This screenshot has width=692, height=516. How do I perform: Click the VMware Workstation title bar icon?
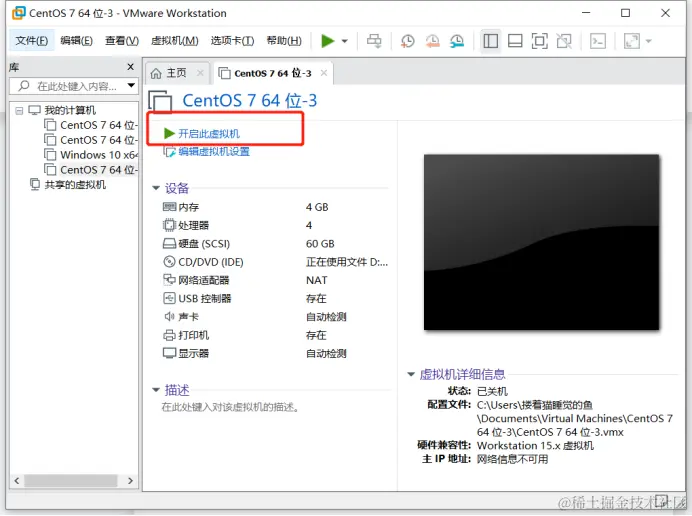click(19, 13)
